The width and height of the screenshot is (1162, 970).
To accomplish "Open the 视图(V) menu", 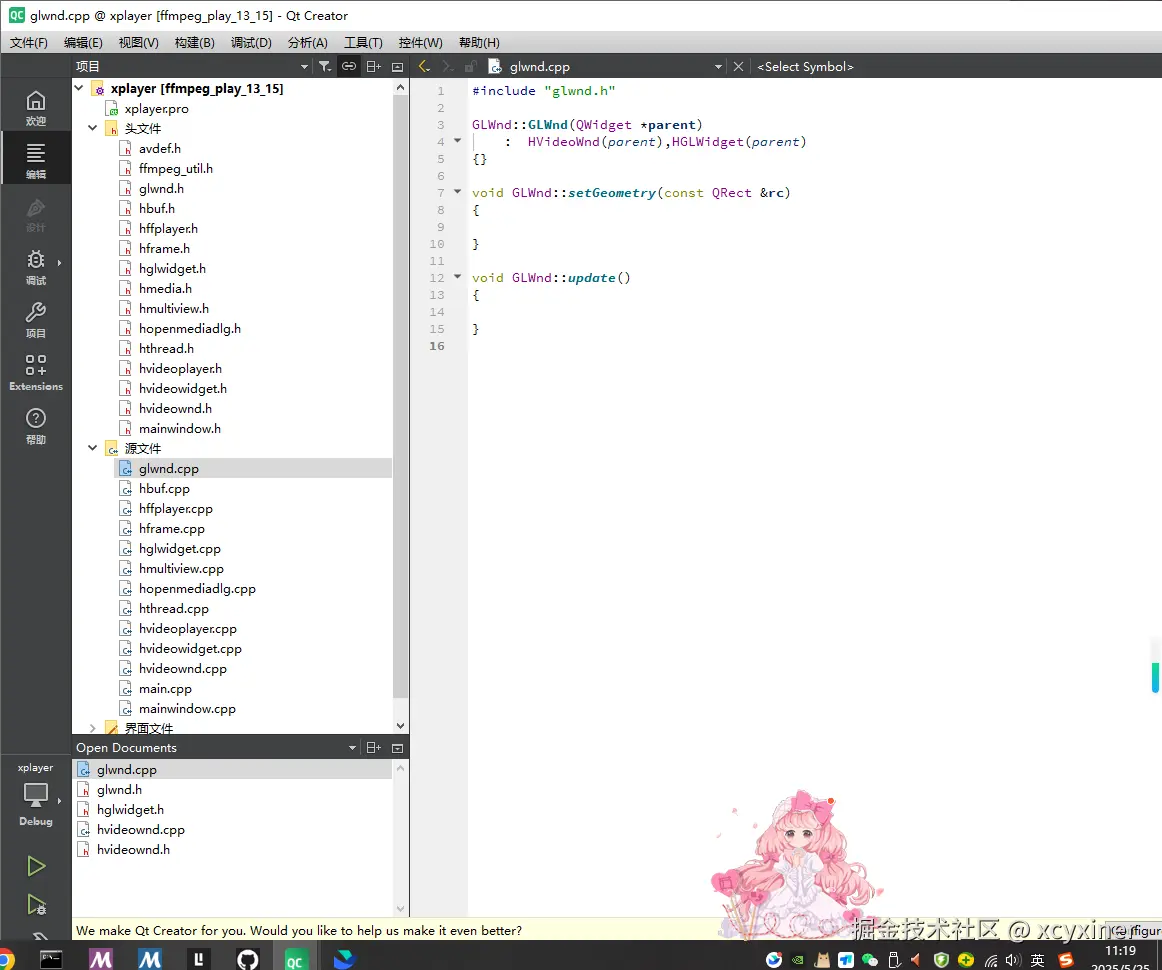I will tap(139, 42).
